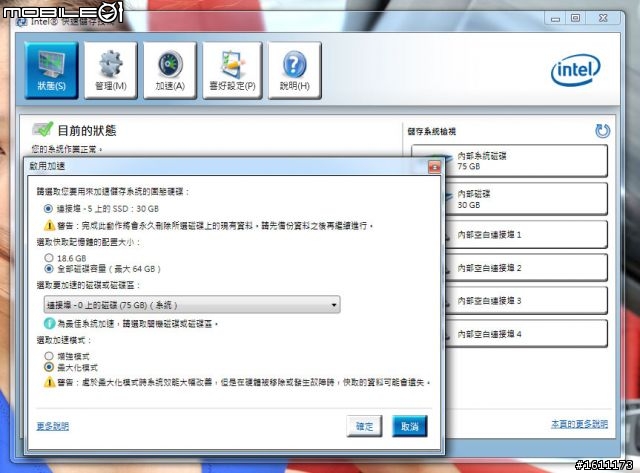Open the 說明(H) help tab
The image size is (640, 473).
point(294,70)
